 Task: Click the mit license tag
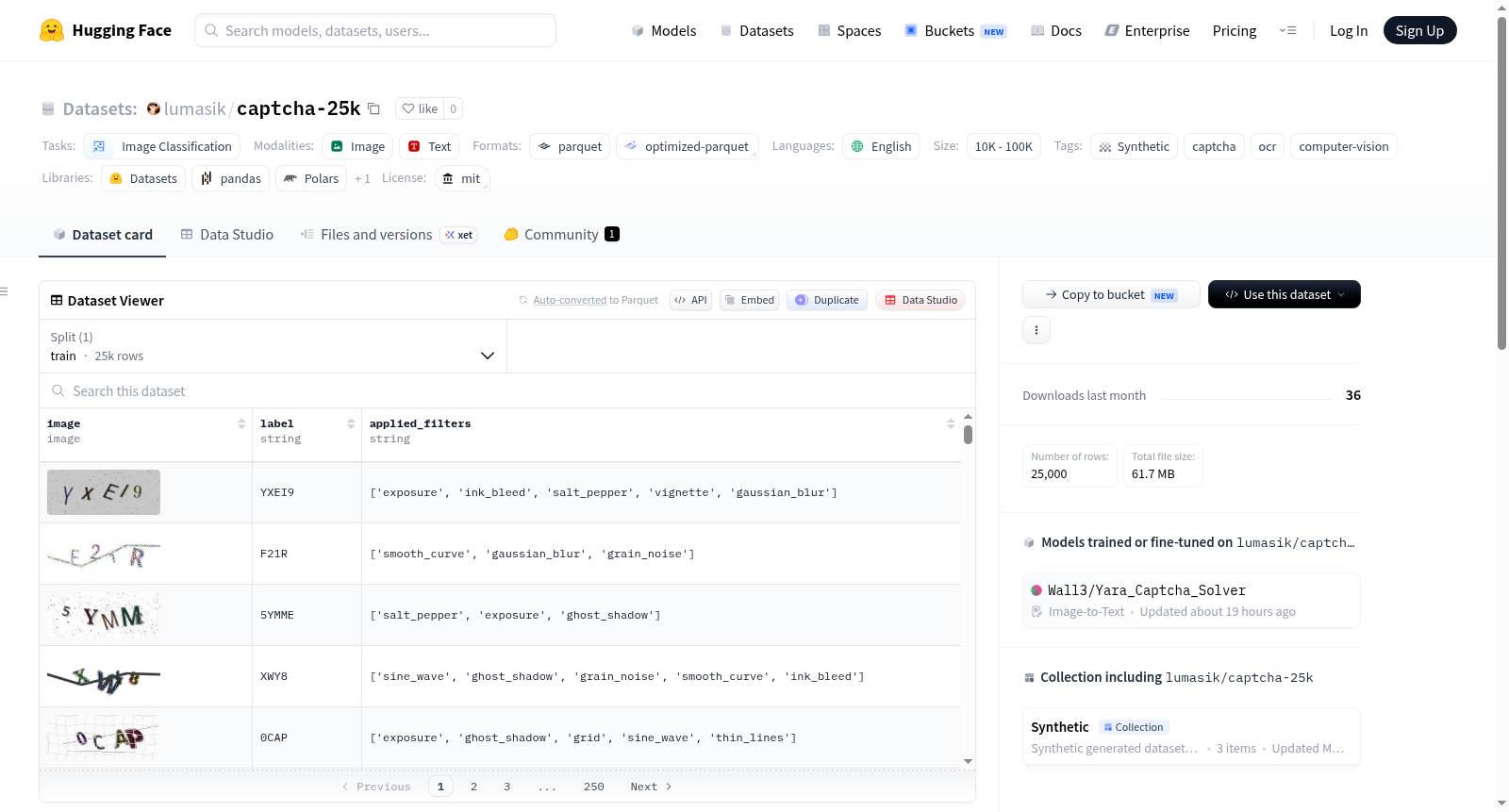462,178
